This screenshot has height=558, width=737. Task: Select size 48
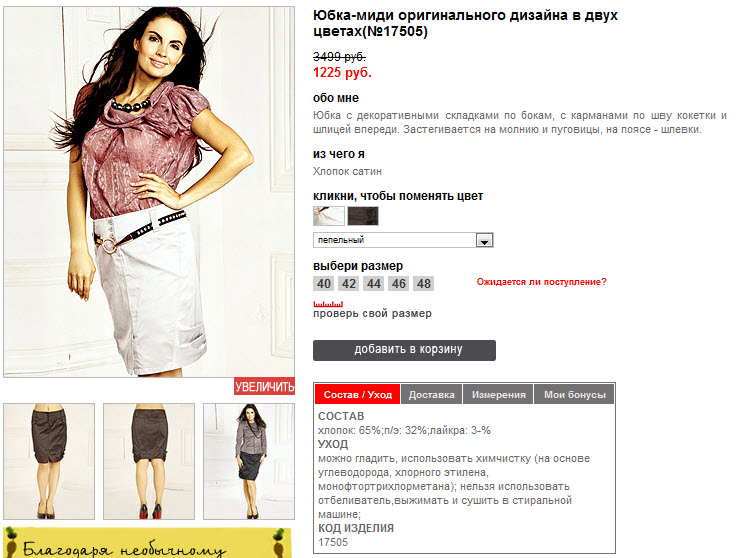pos(423,283)
